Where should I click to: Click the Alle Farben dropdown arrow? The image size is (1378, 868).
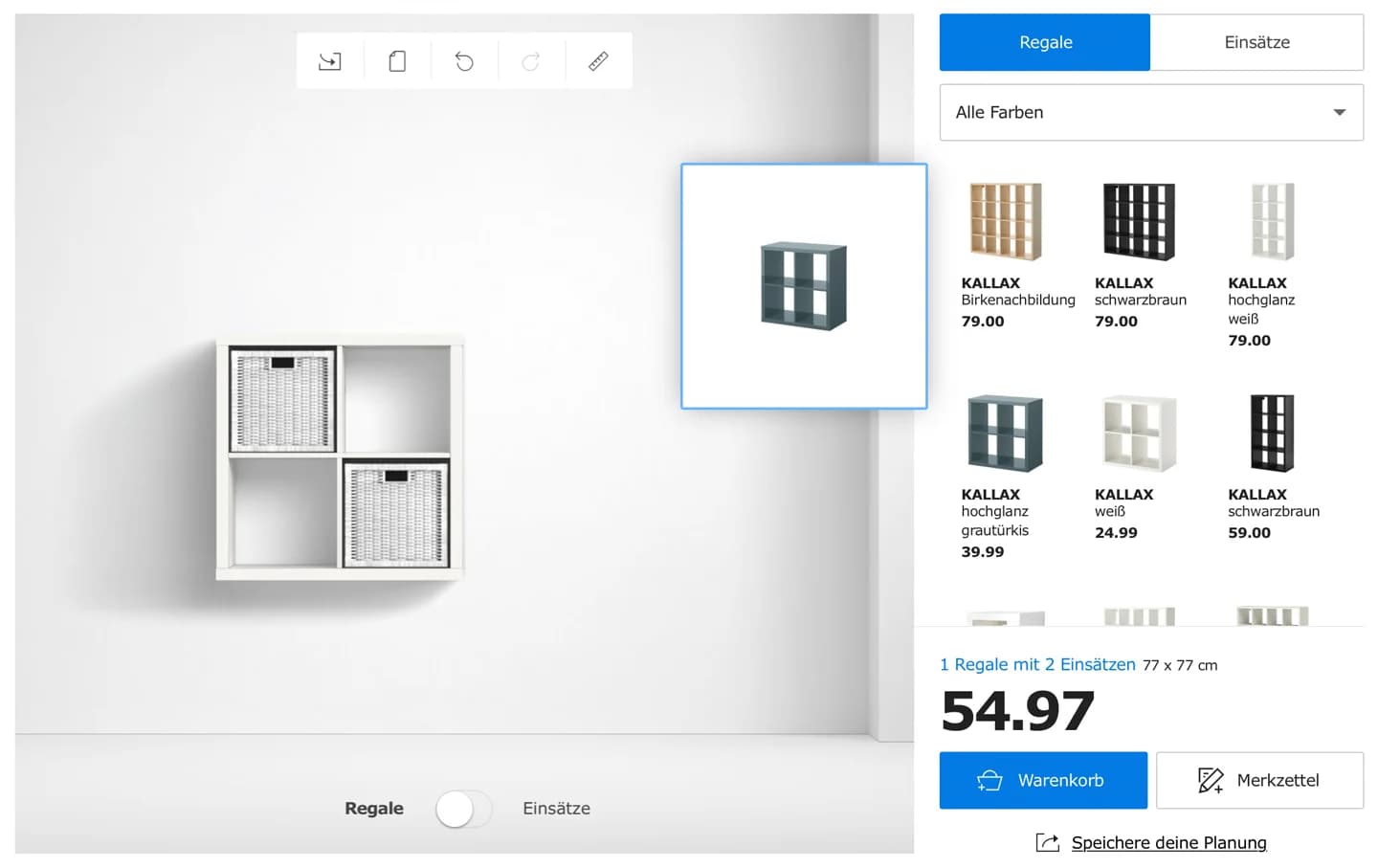point(1339,113)
